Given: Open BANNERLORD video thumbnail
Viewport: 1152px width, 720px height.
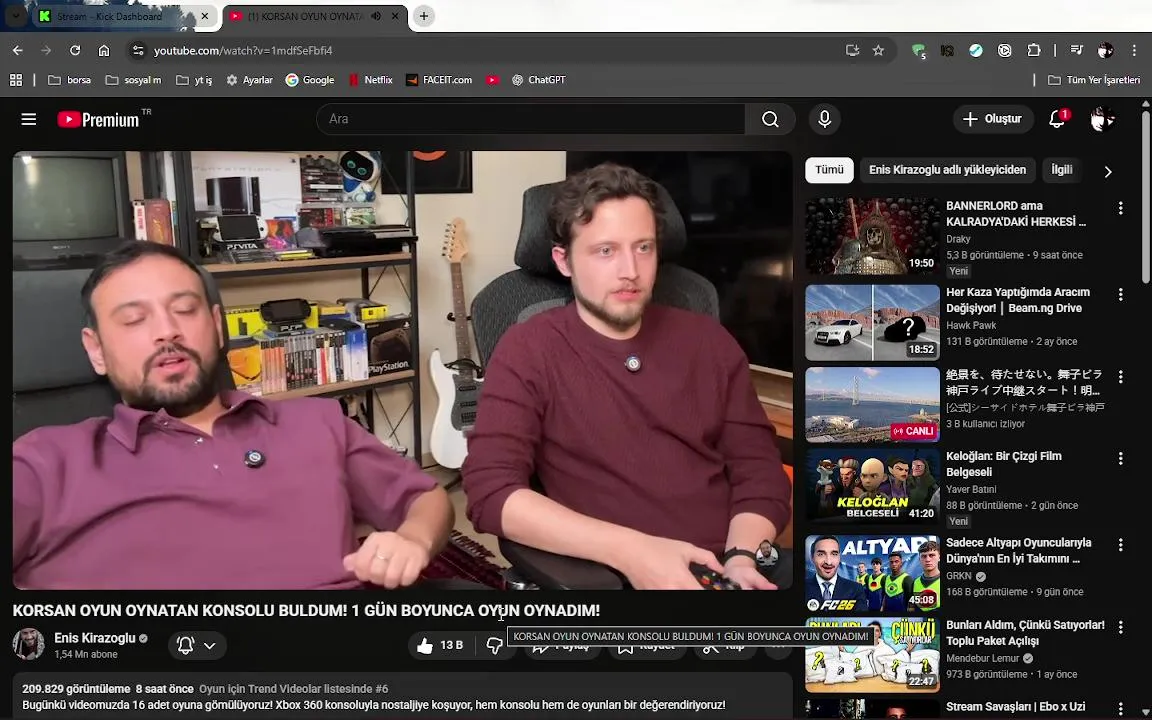Looking at the screenshot, I should tap(872, 237).
